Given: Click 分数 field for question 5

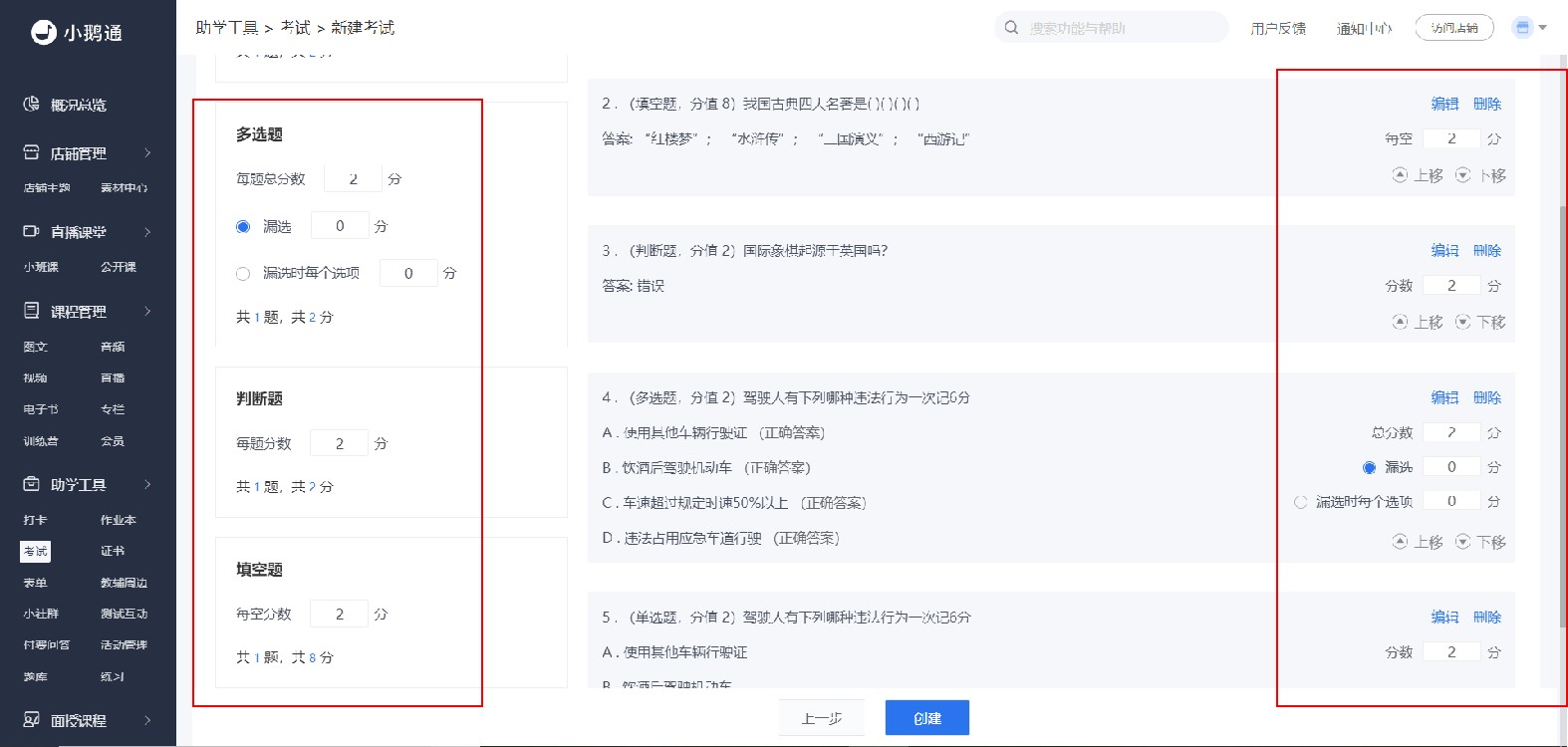Looking at the screenshot, I should coord(1451,652).
